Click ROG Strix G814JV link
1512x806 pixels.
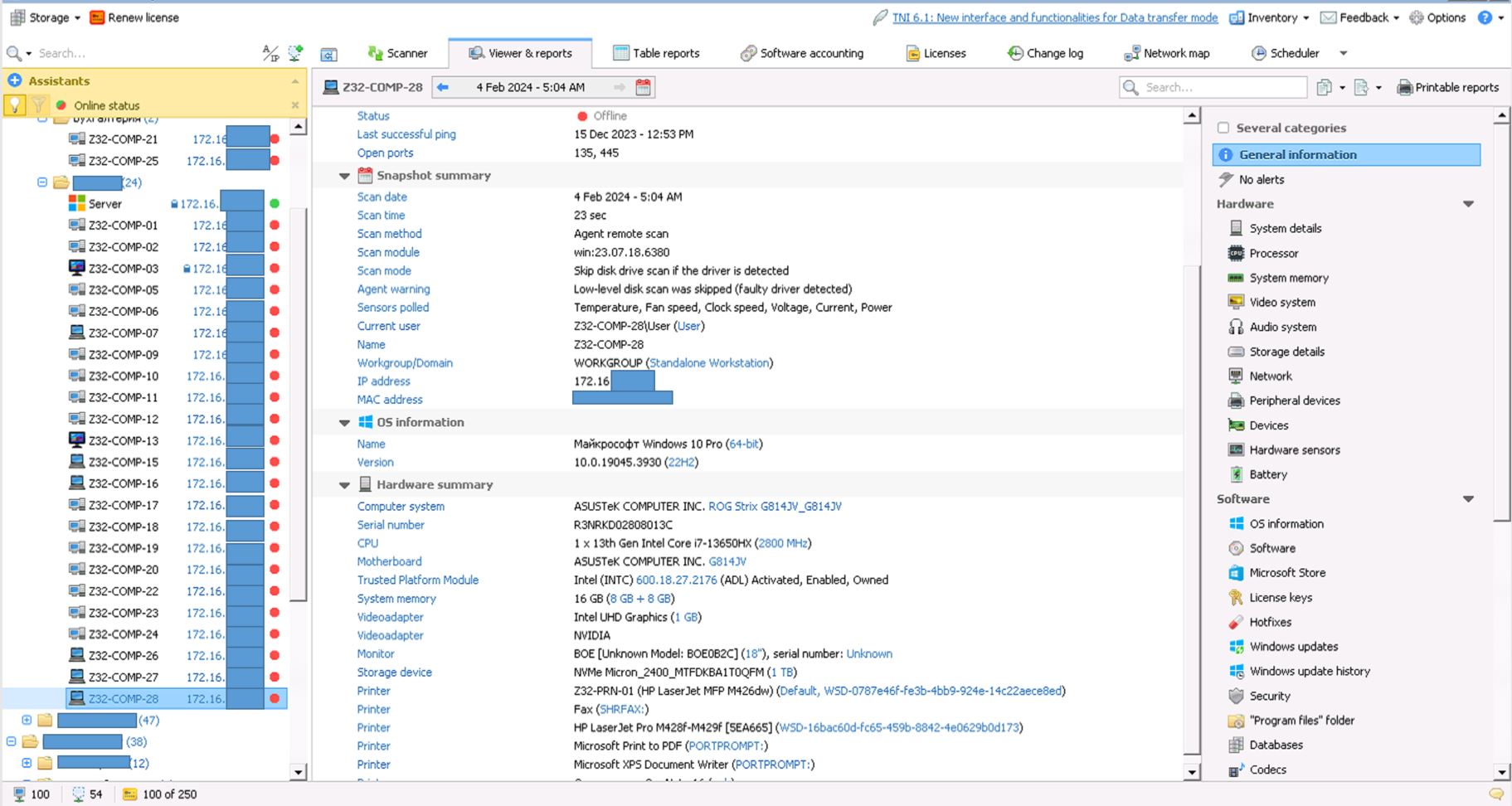tap(775, 507)
